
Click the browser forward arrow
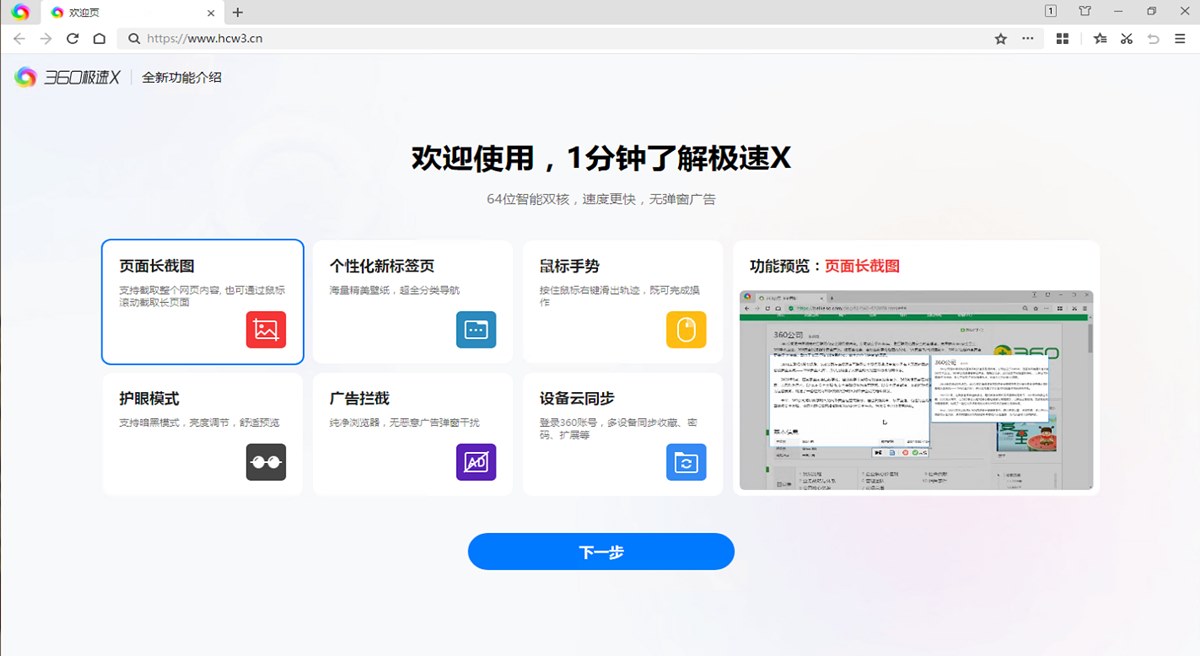pyautogui.click(x=46, y=39)
